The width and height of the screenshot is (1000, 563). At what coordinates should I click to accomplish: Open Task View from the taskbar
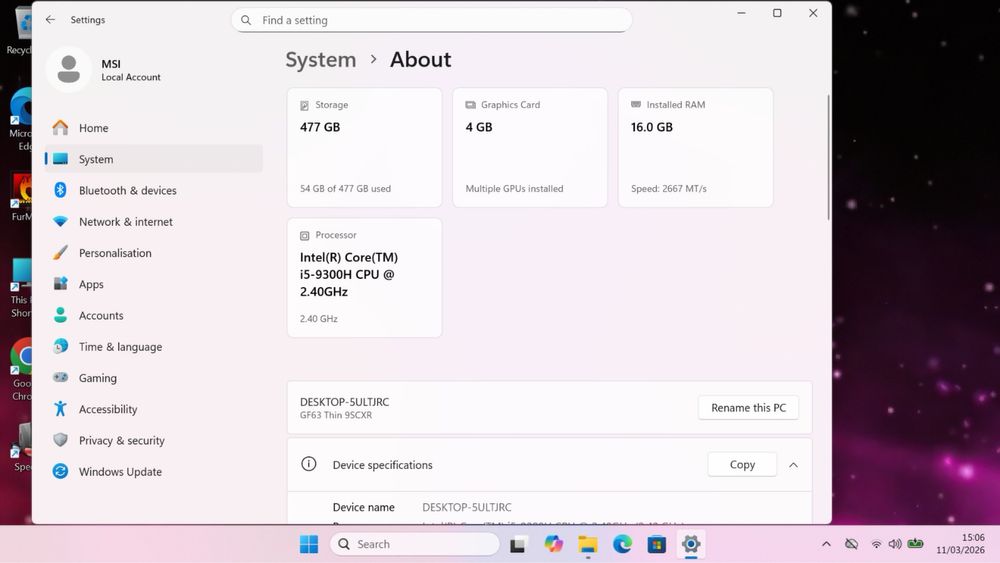tap(517, 545)
